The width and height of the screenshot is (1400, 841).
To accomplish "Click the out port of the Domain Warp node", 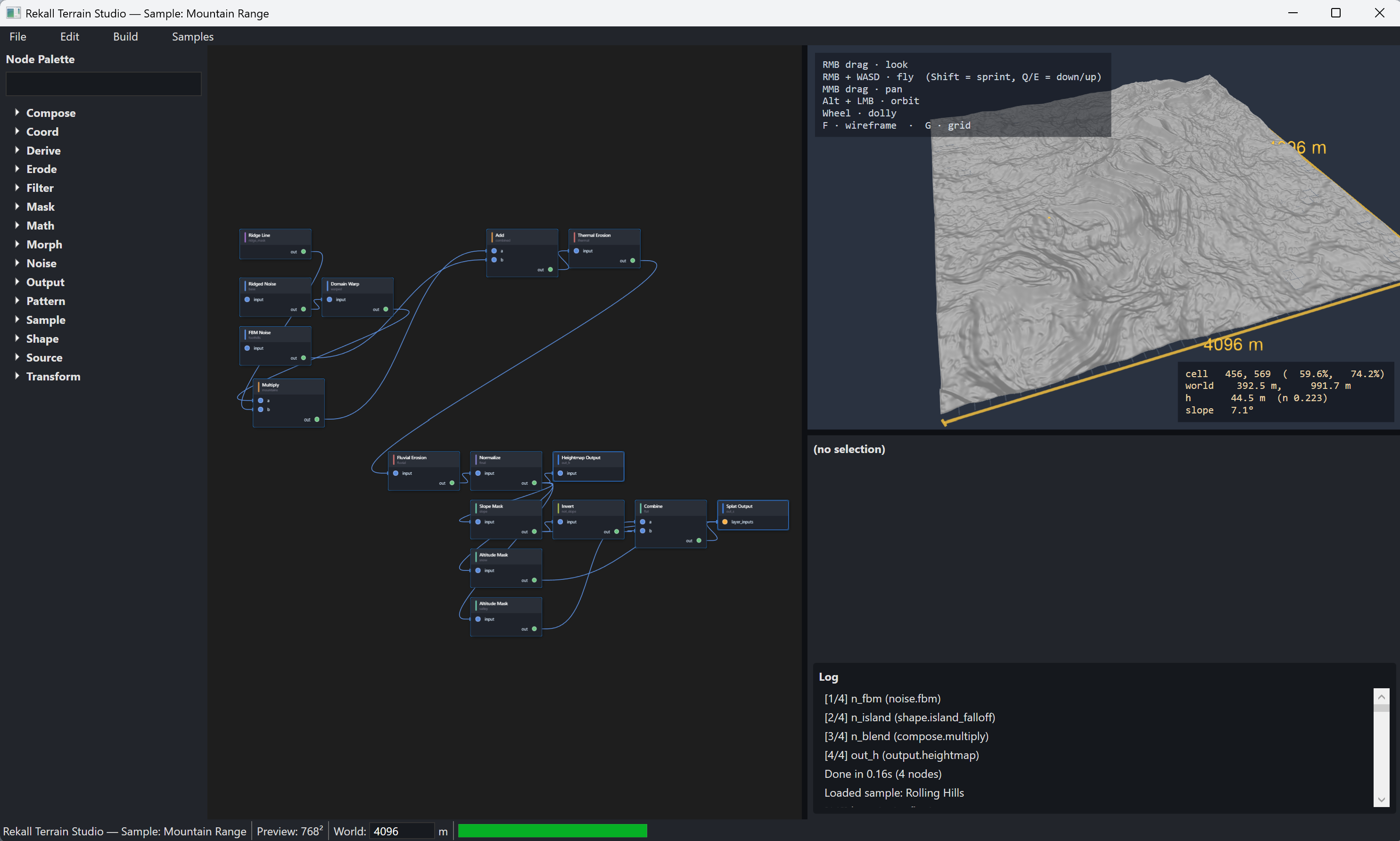I will (386, 309).
